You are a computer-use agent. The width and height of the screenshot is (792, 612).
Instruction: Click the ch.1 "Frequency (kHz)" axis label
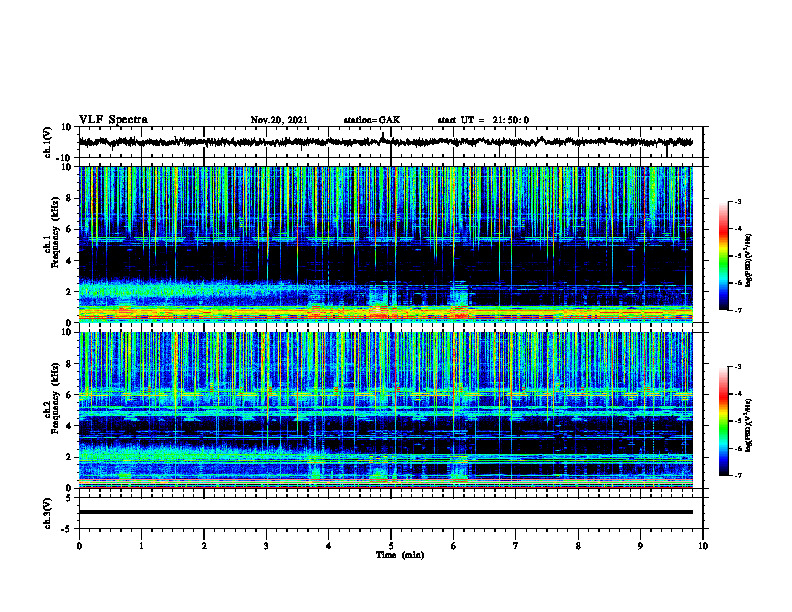[x=55, y=234]
